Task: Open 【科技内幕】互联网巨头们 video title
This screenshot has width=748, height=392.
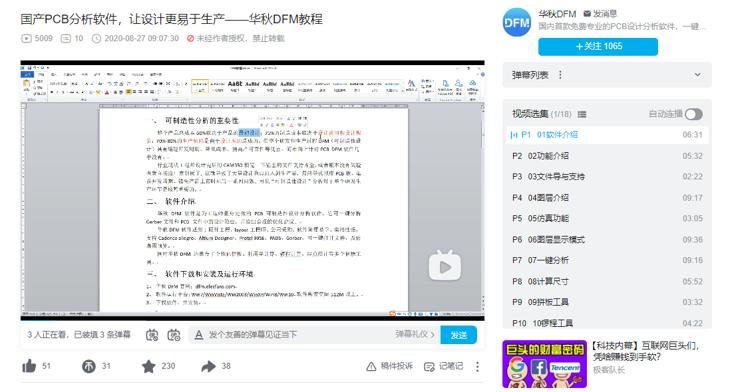Action: (x=646, y=351)
